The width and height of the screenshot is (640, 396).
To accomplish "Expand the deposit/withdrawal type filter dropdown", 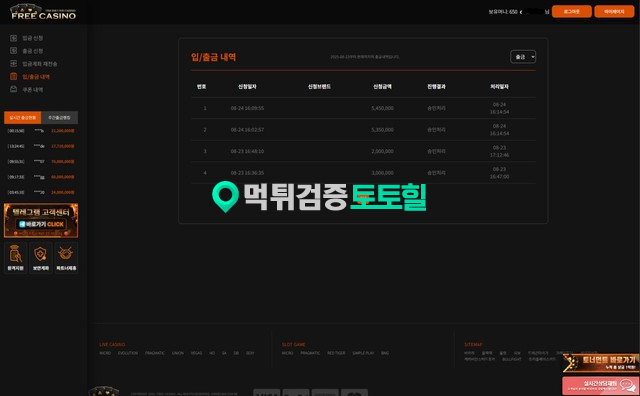I will 523,57.
